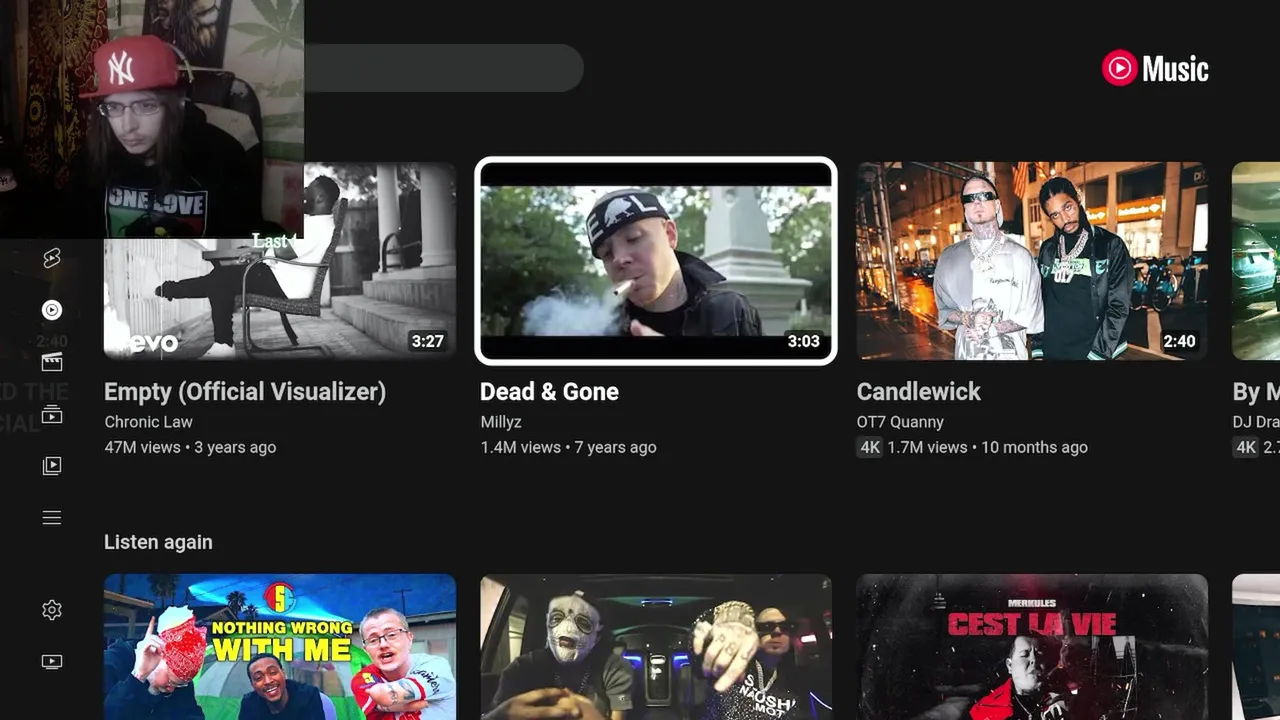
Task: Open Shorts from the sidebar
Action: tap(52, 259)
